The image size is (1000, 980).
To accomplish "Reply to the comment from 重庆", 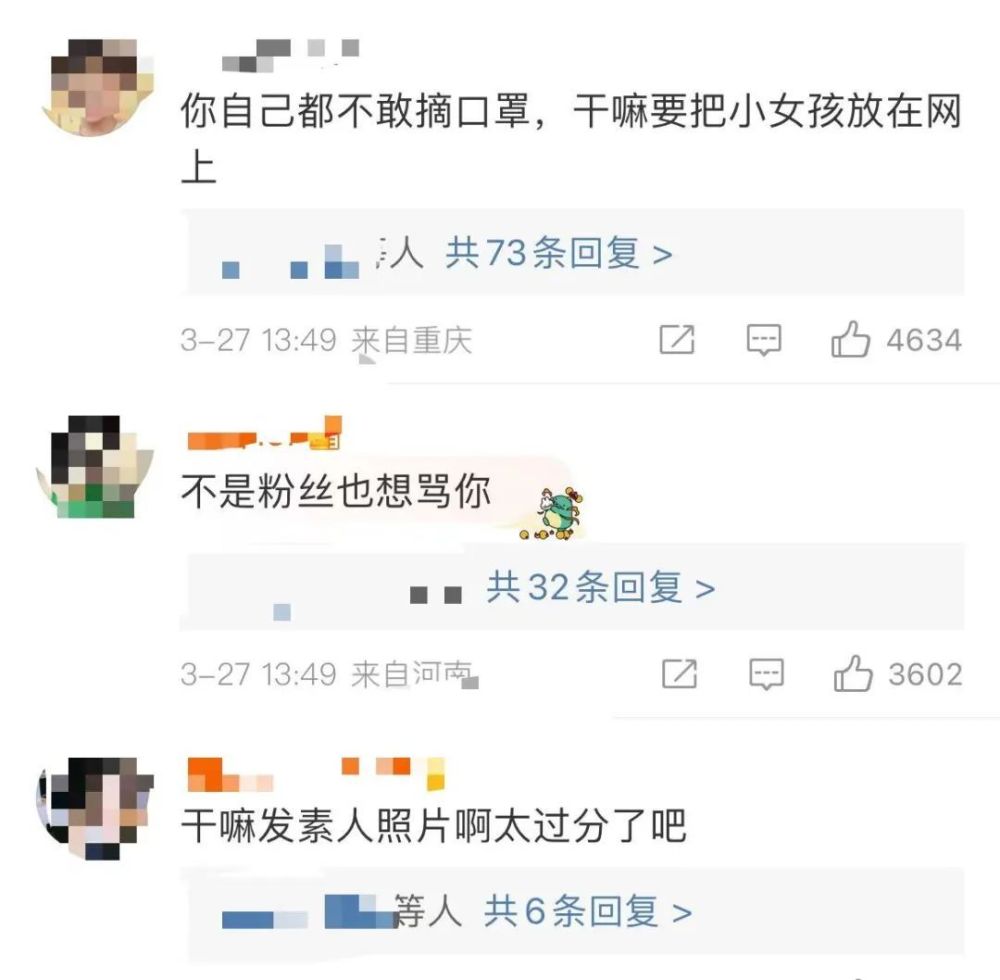I will tap(764, 339).
